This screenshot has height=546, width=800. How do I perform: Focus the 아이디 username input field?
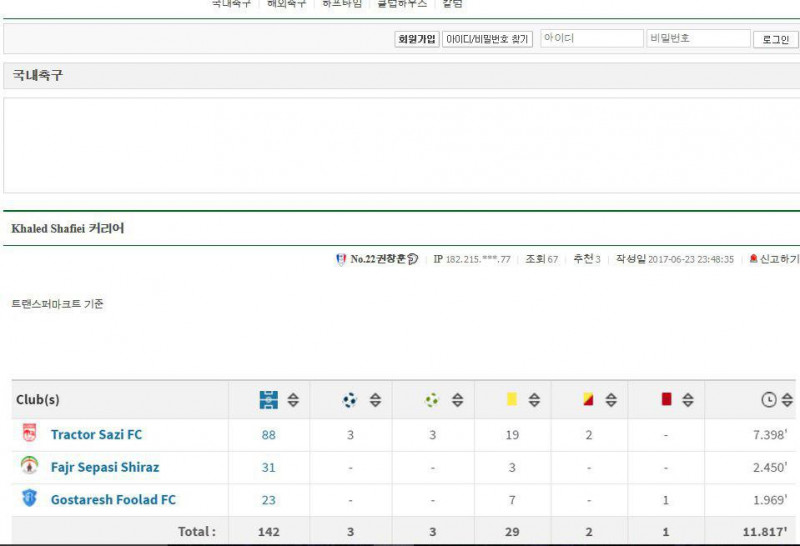point(591,39)
